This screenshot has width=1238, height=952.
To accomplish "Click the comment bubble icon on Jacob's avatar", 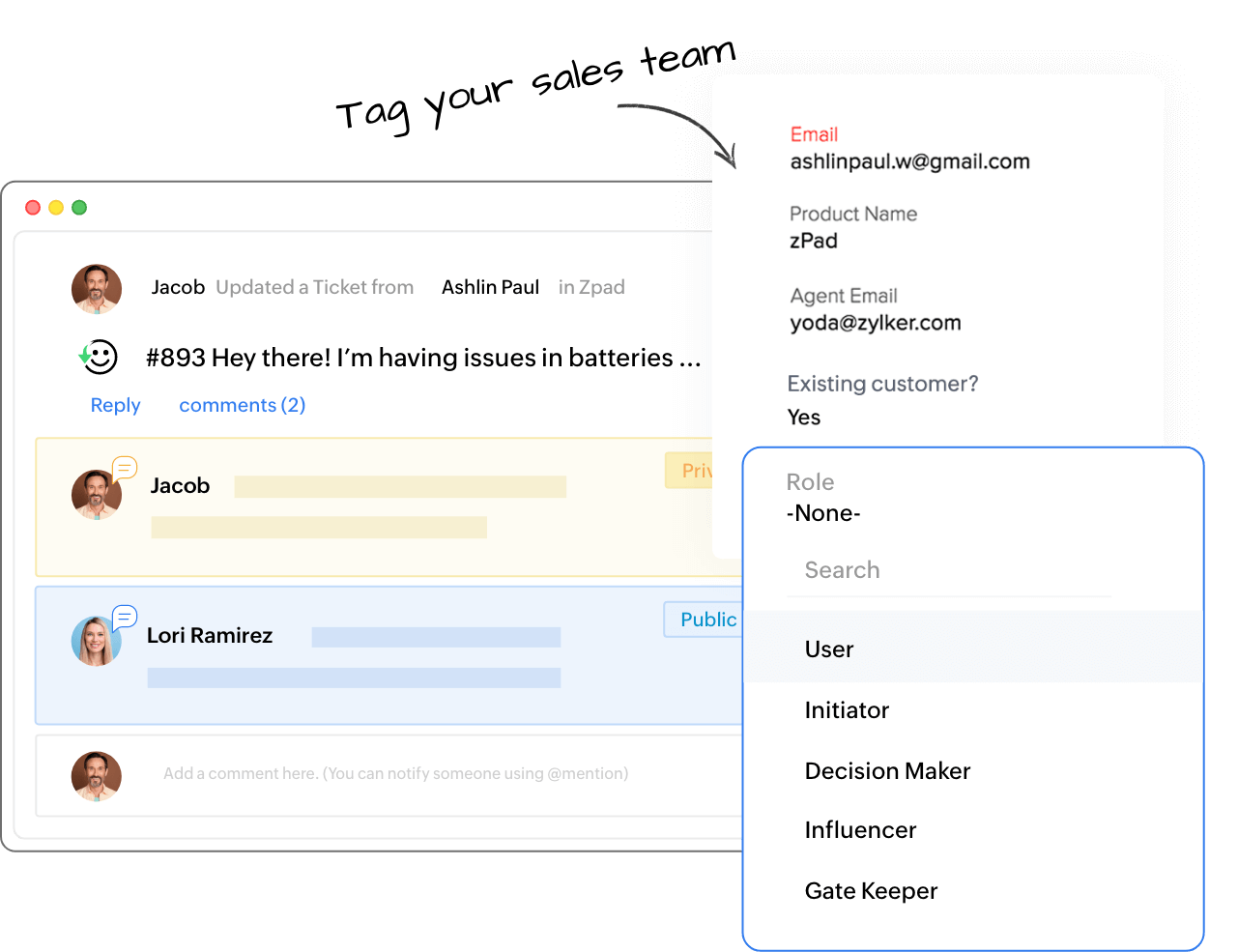I will point(125,469).
